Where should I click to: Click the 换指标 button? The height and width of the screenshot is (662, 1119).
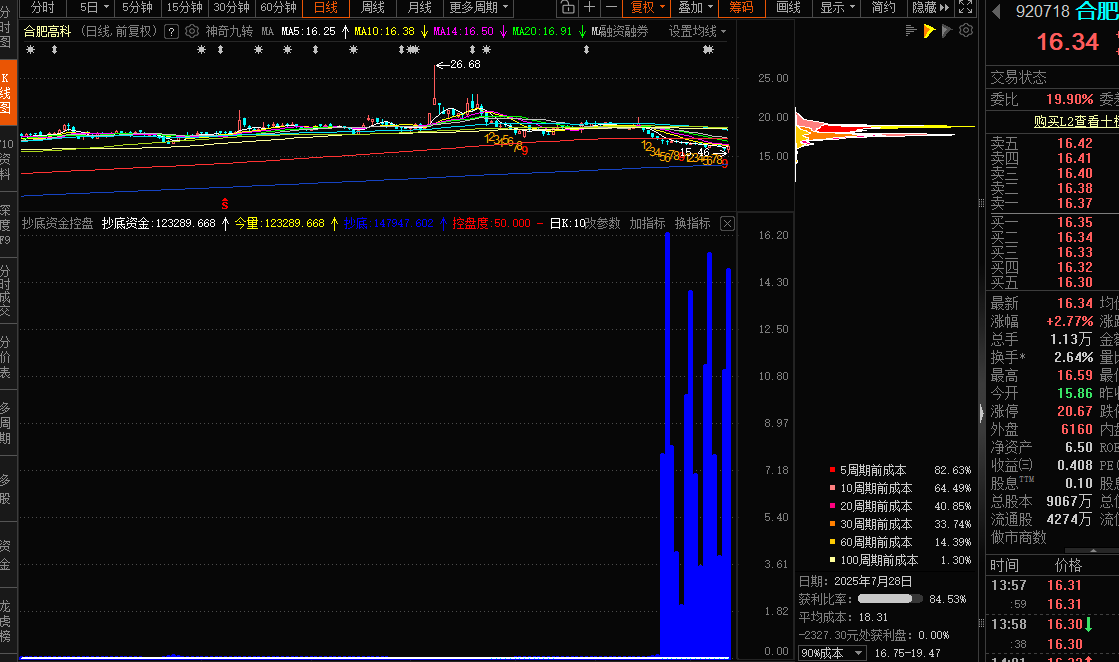click(692, 223)
